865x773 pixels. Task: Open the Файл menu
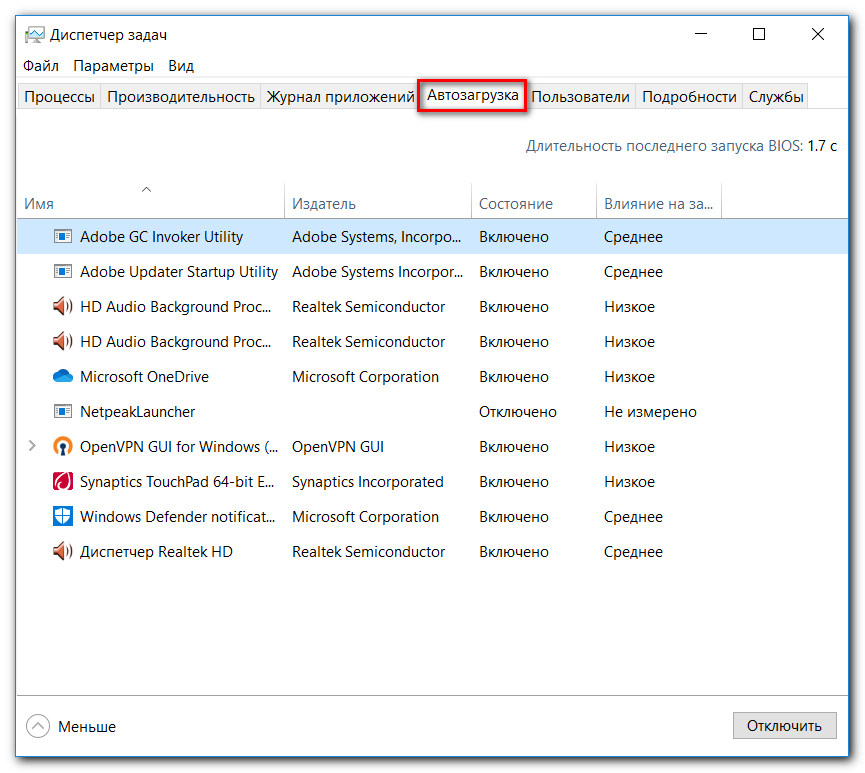tap(41, 66)
